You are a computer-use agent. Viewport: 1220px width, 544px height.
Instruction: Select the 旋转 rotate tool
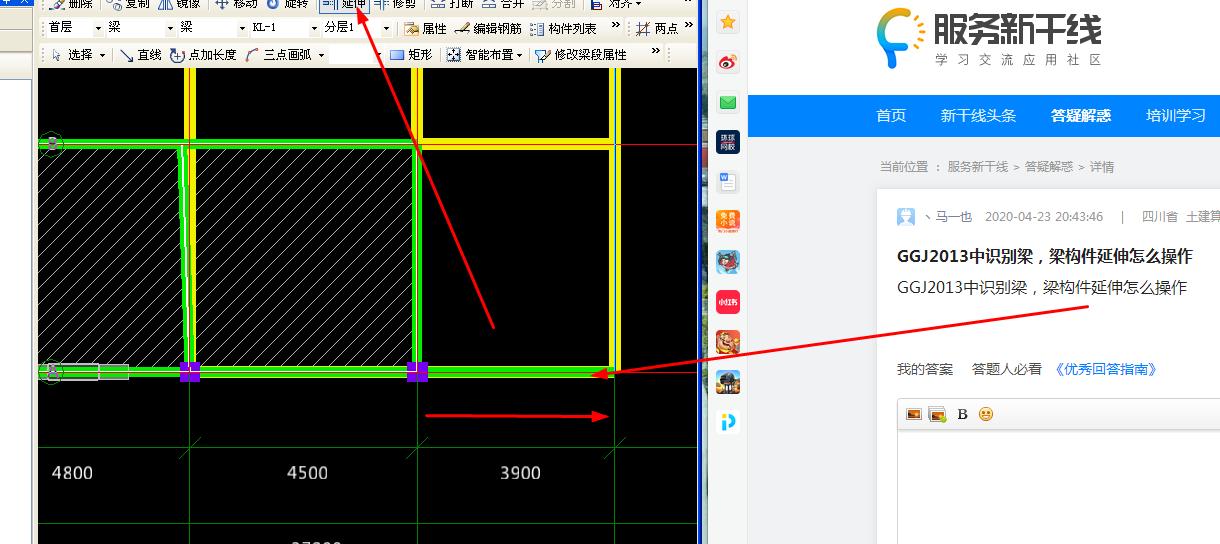[287, 4]
